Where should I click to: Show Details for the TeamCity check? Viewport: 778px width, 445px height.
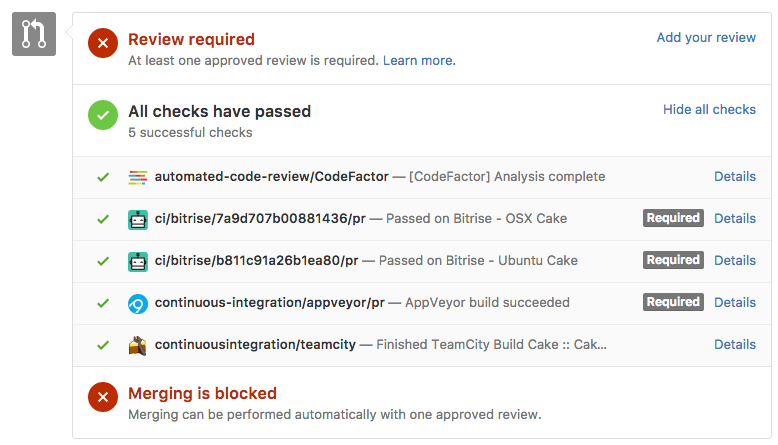[735, 344]
